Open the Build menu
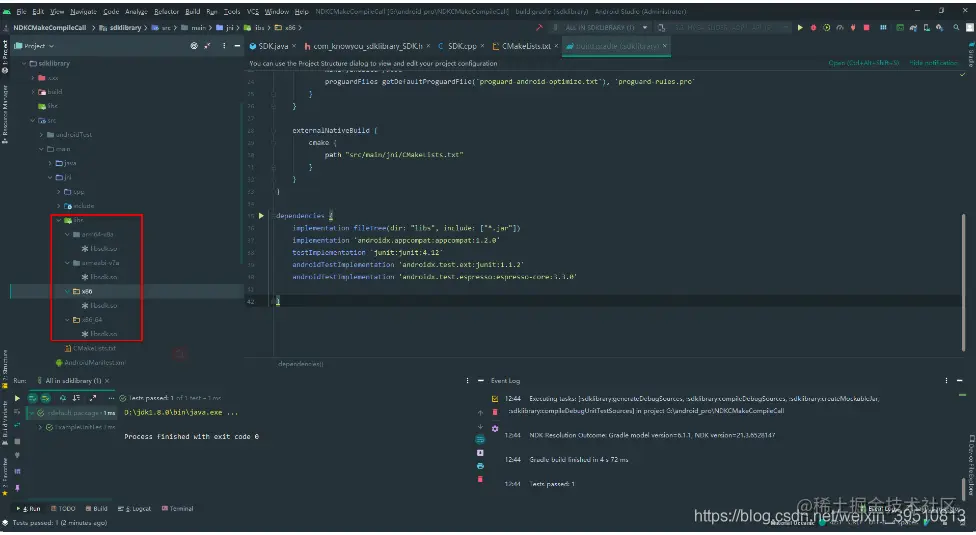The image size is (976, 535). (192, 11)
